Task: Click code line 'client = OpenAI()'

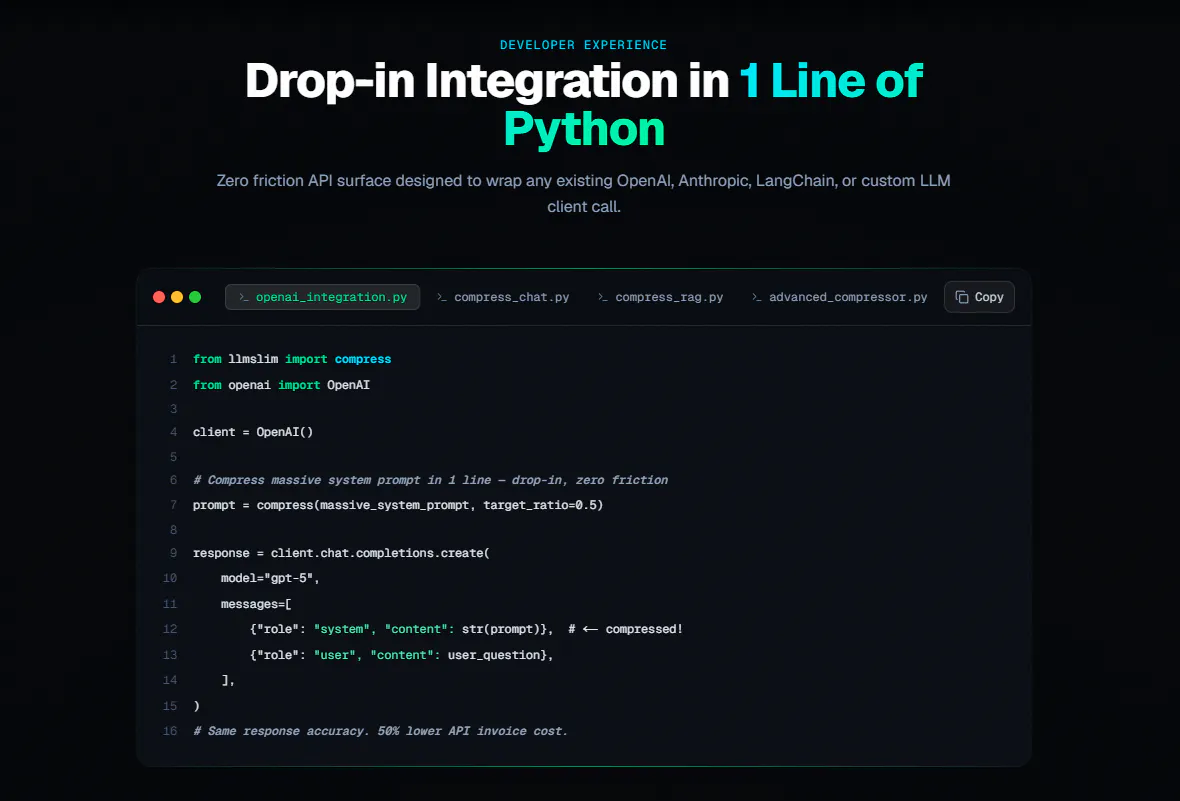Action: point(253,432)
